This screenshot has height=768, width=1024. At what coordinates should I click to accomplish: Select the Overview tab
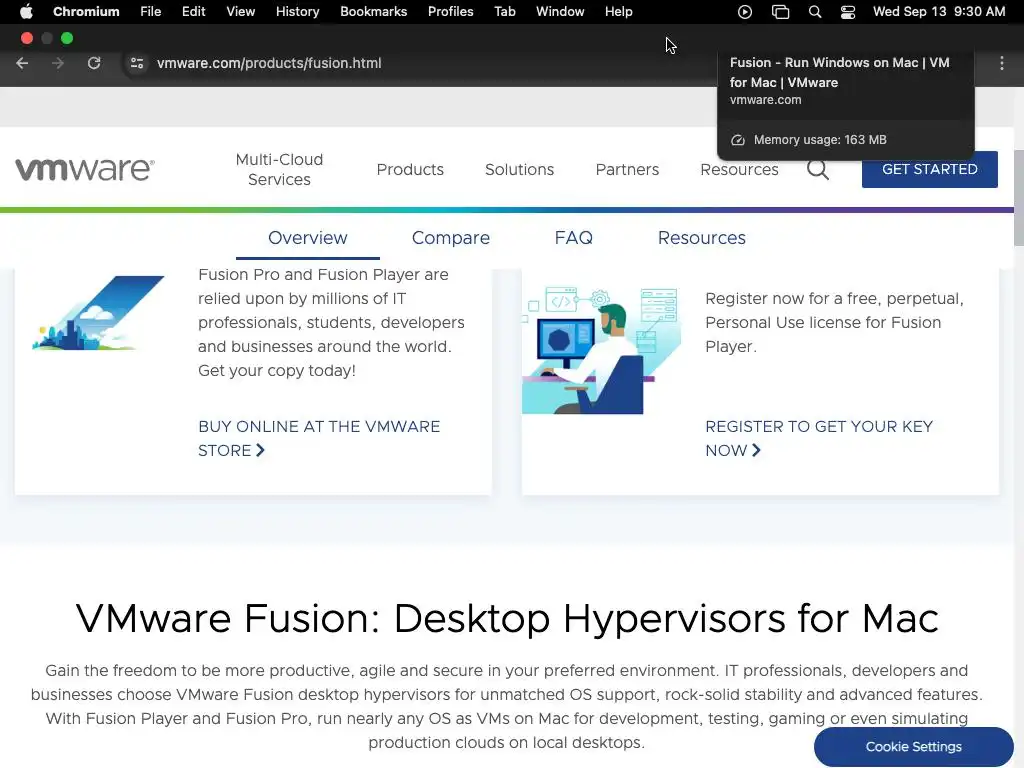click(x=308, y=238)
